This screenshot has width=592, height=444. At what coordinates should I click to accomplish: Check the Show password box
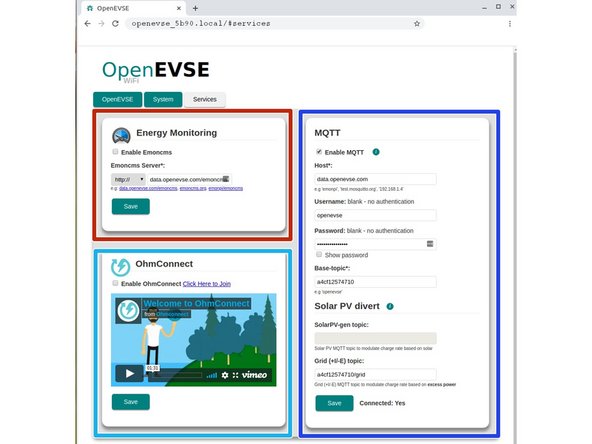(x=319, y=254)
